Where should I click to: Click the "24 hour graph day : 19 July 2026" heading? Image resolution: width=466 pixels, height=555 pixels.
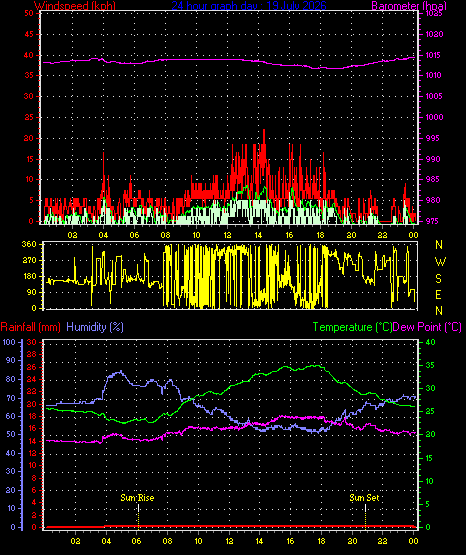[249, 6]
